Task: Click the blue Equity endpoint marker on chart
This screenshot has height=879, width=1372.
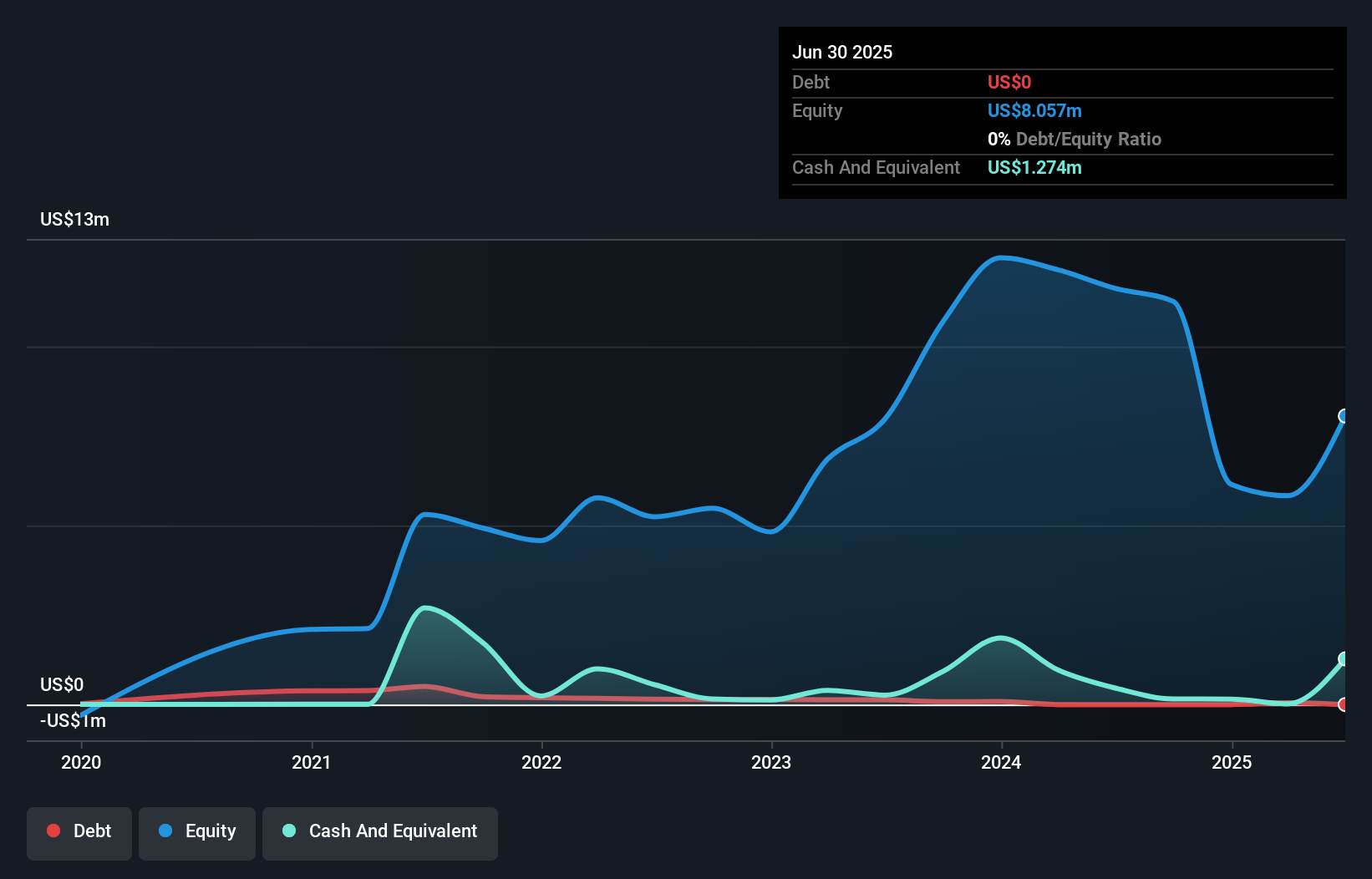Action: point(1344,415)
